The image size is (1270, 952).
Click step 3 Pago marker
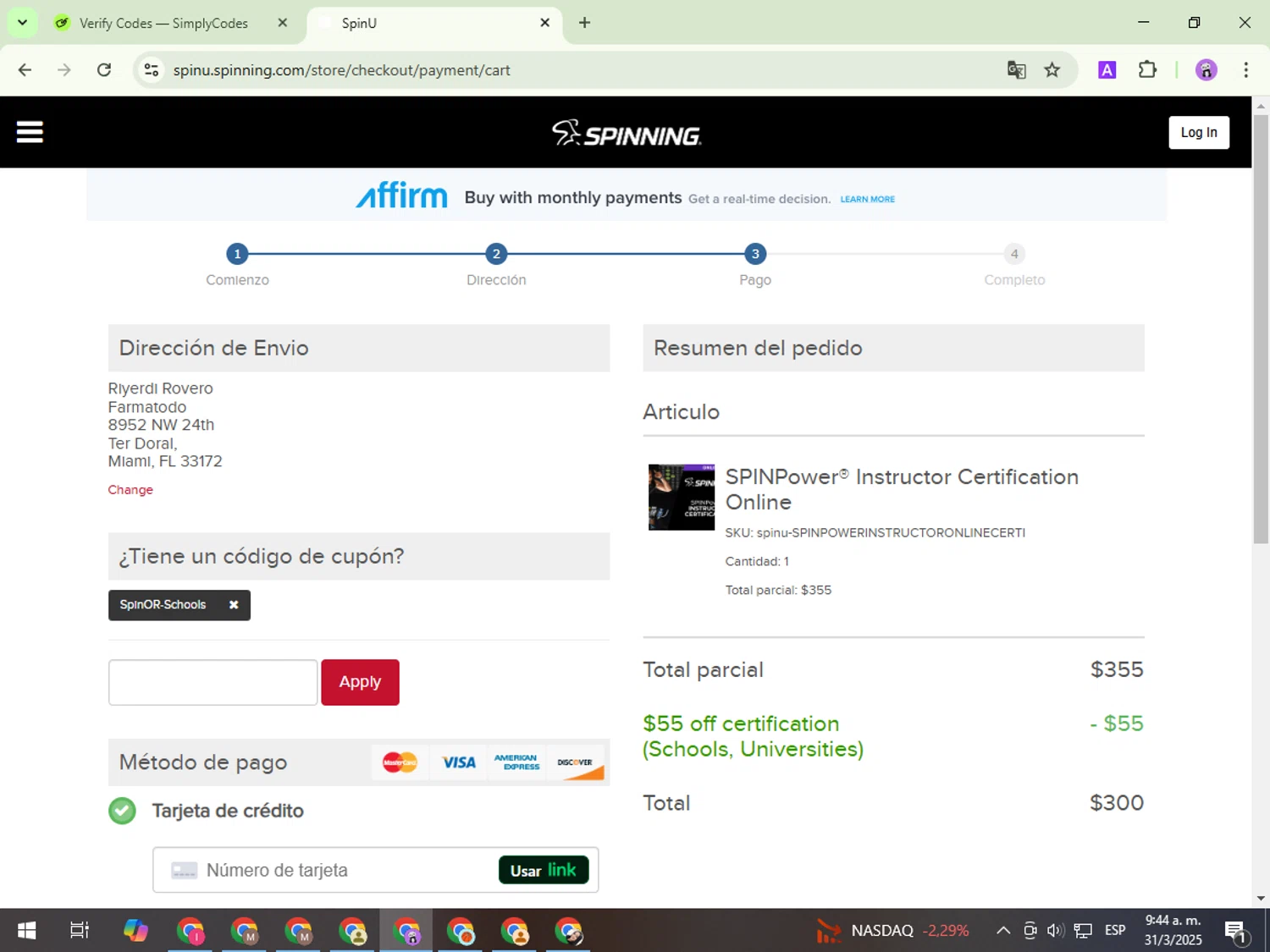coord(755,254)
